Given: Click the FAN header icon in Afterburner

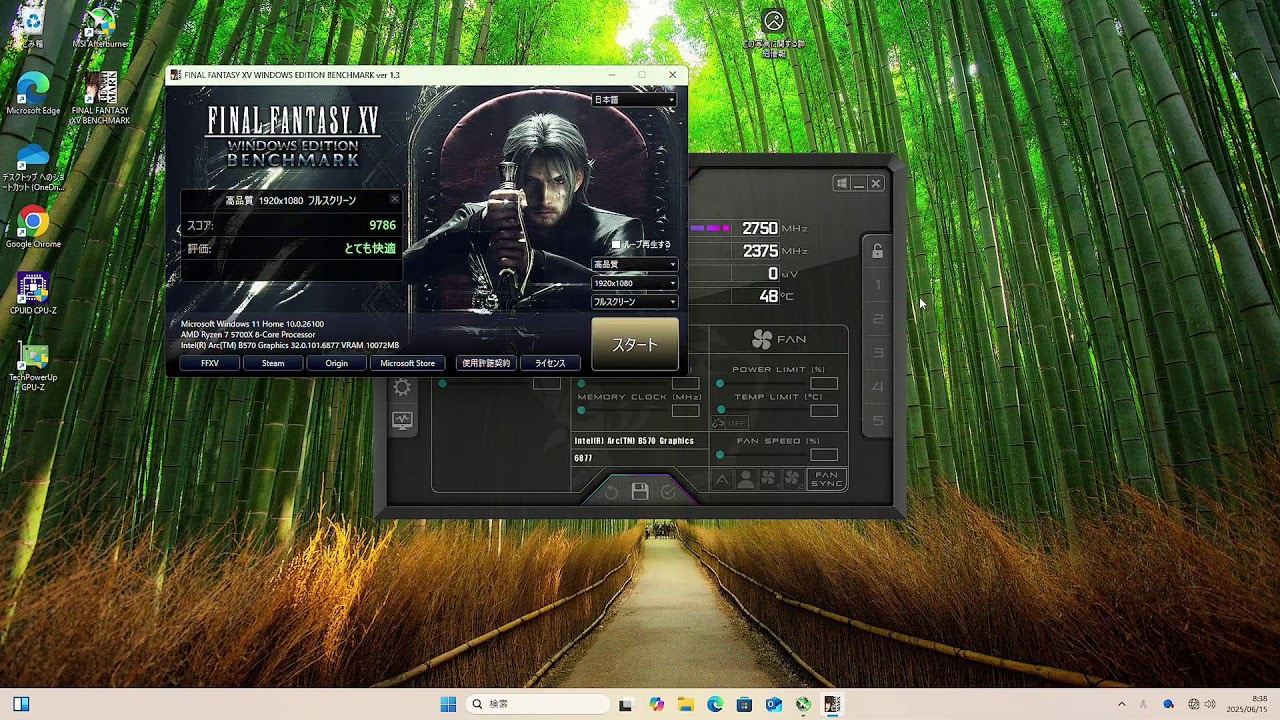Looking at the screenshot, I should tap(762, 340).
